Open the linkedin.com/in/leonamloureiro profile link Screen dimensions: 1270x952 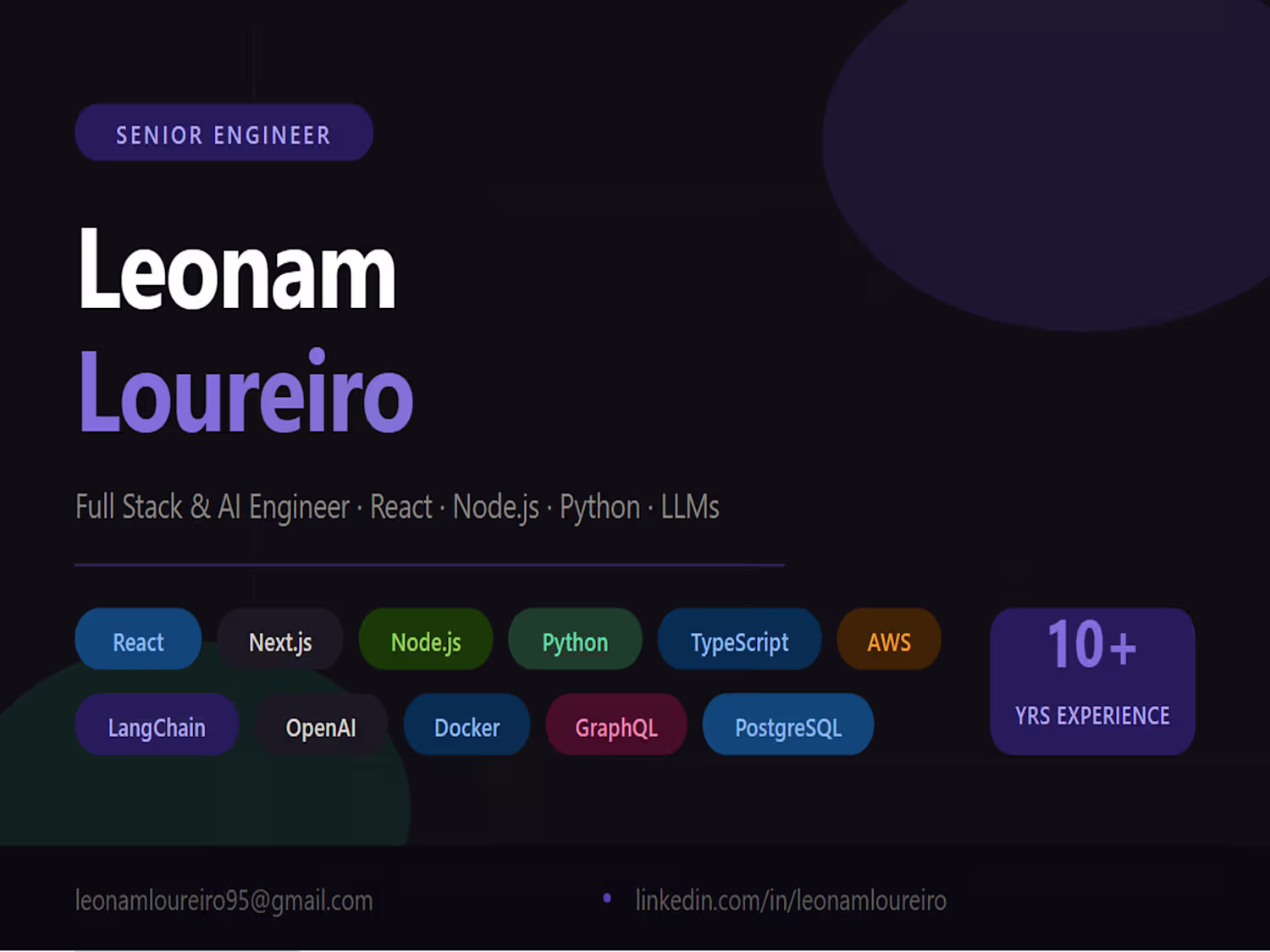[x=791, y=900]
